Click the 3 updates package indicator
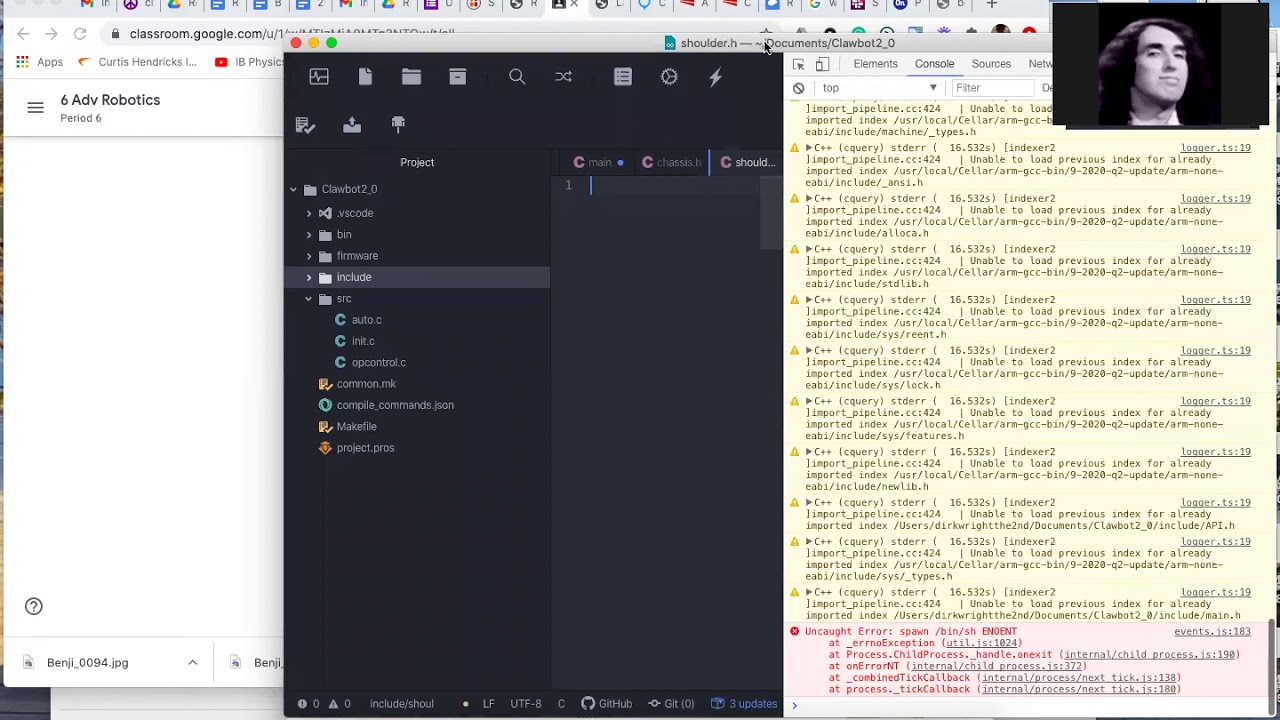1280x720 pixels. (744, 704)
